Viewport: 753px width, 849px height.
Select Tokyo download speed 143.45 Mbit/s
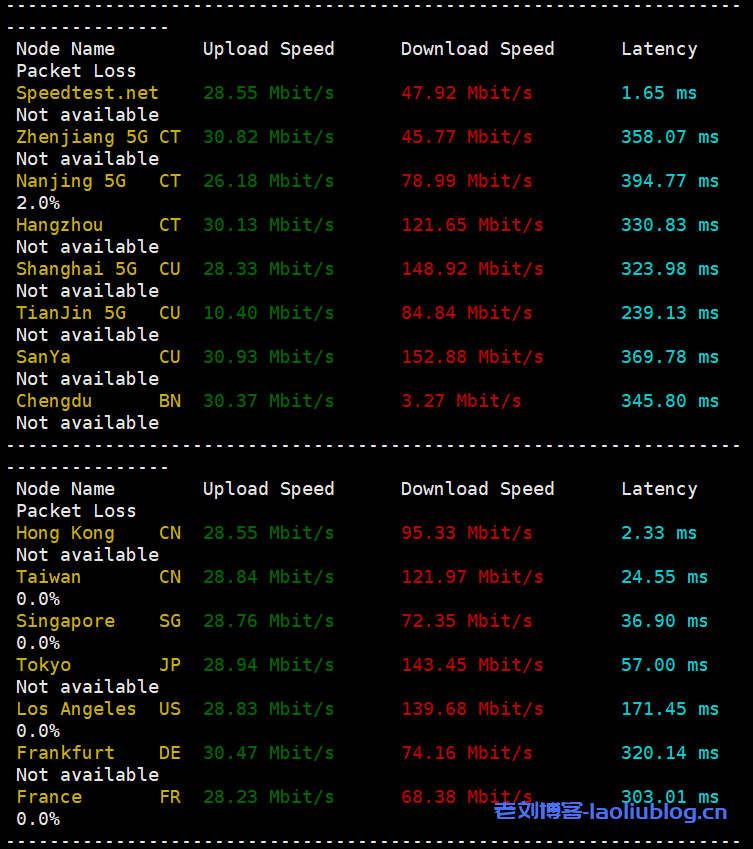pyautogui.click(x=472, y=665)
